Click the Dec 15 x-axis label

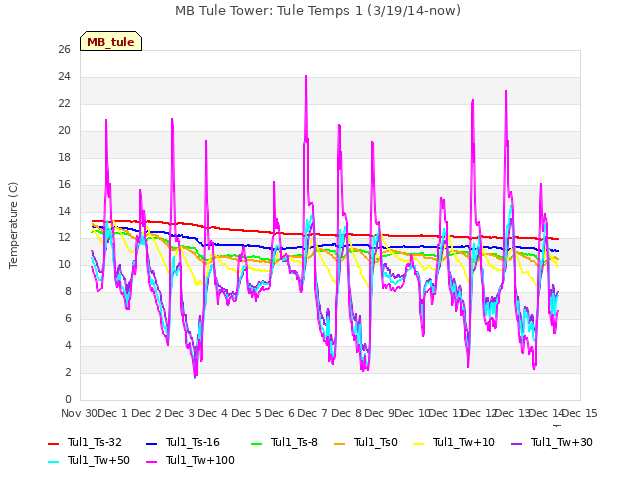click(x=580, y=413)
